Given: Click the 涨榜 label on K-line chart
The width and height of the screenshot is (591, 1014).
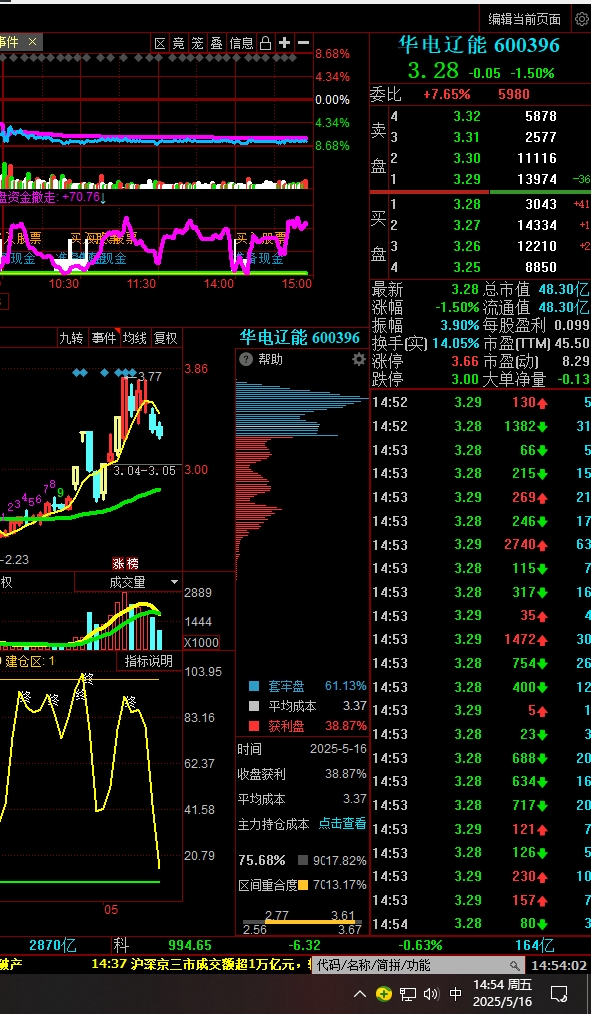Looking at the screenshot, I should pyautogui.click(x=125, y=564).
